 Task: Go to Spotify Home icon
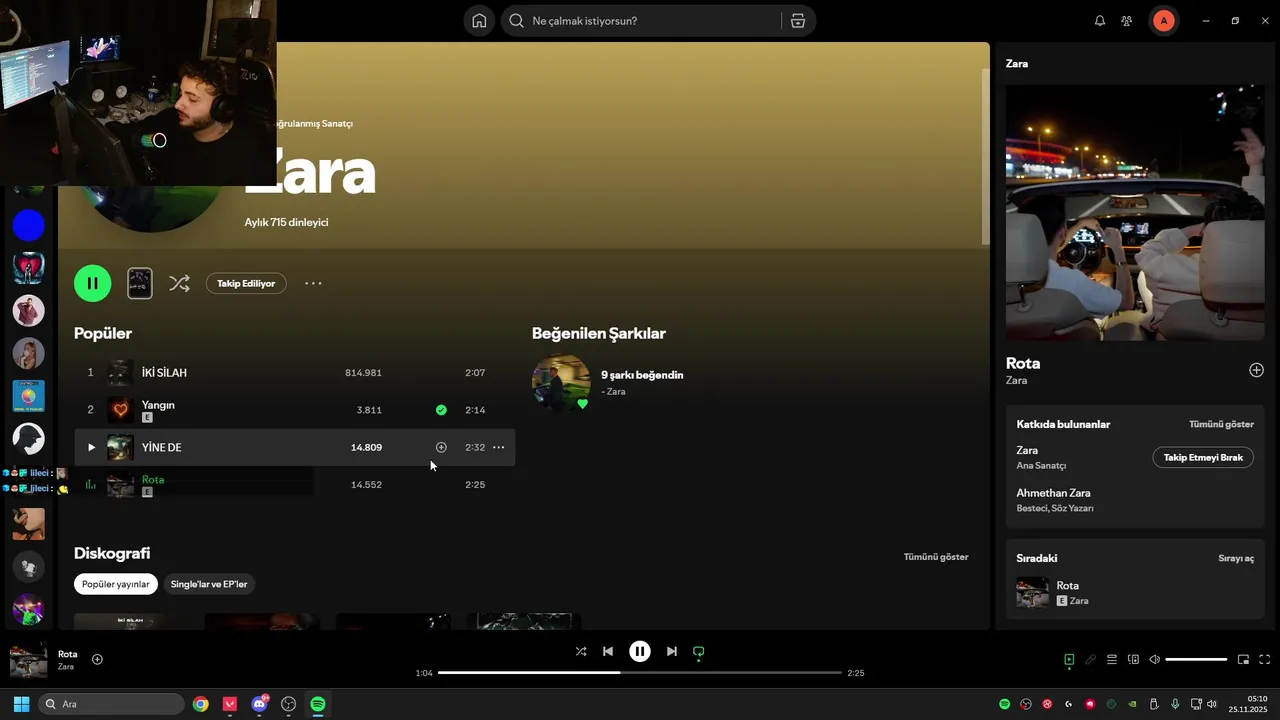(479, 21)
